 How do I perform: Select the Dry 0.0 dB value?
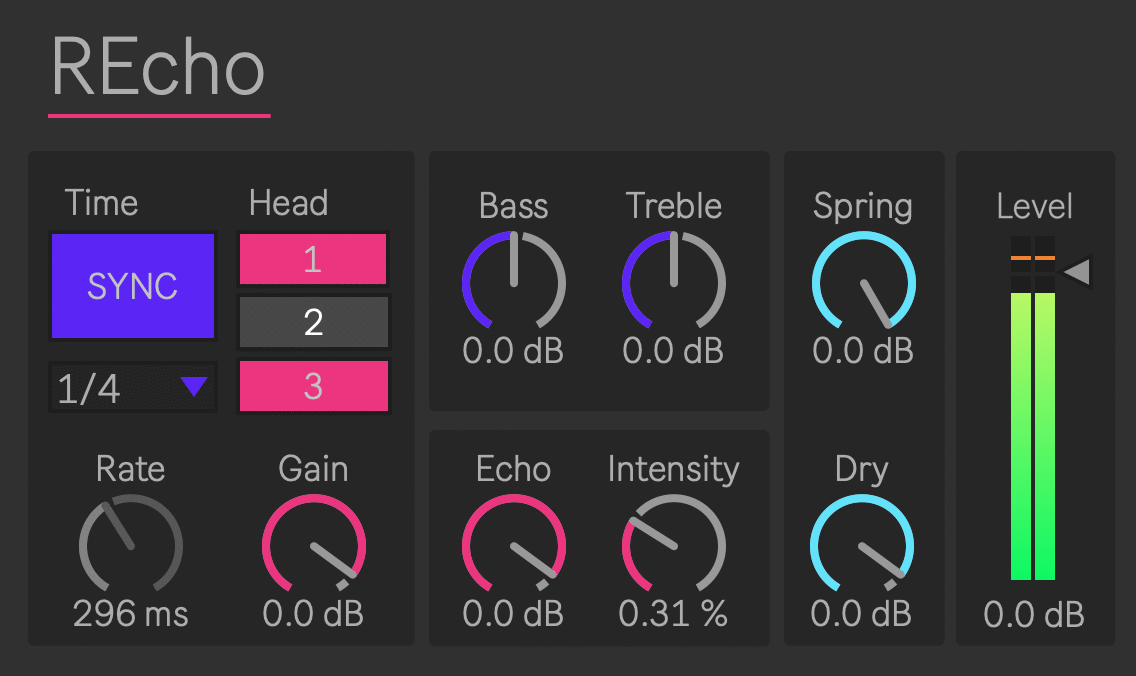[x=861, y=614]
